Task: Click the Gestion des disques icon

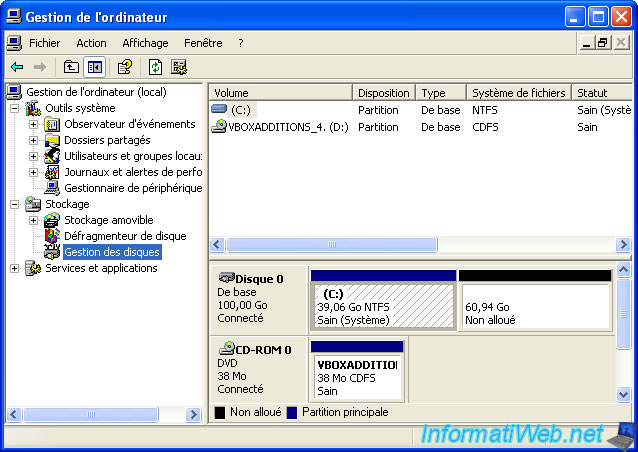Action: 52,252
